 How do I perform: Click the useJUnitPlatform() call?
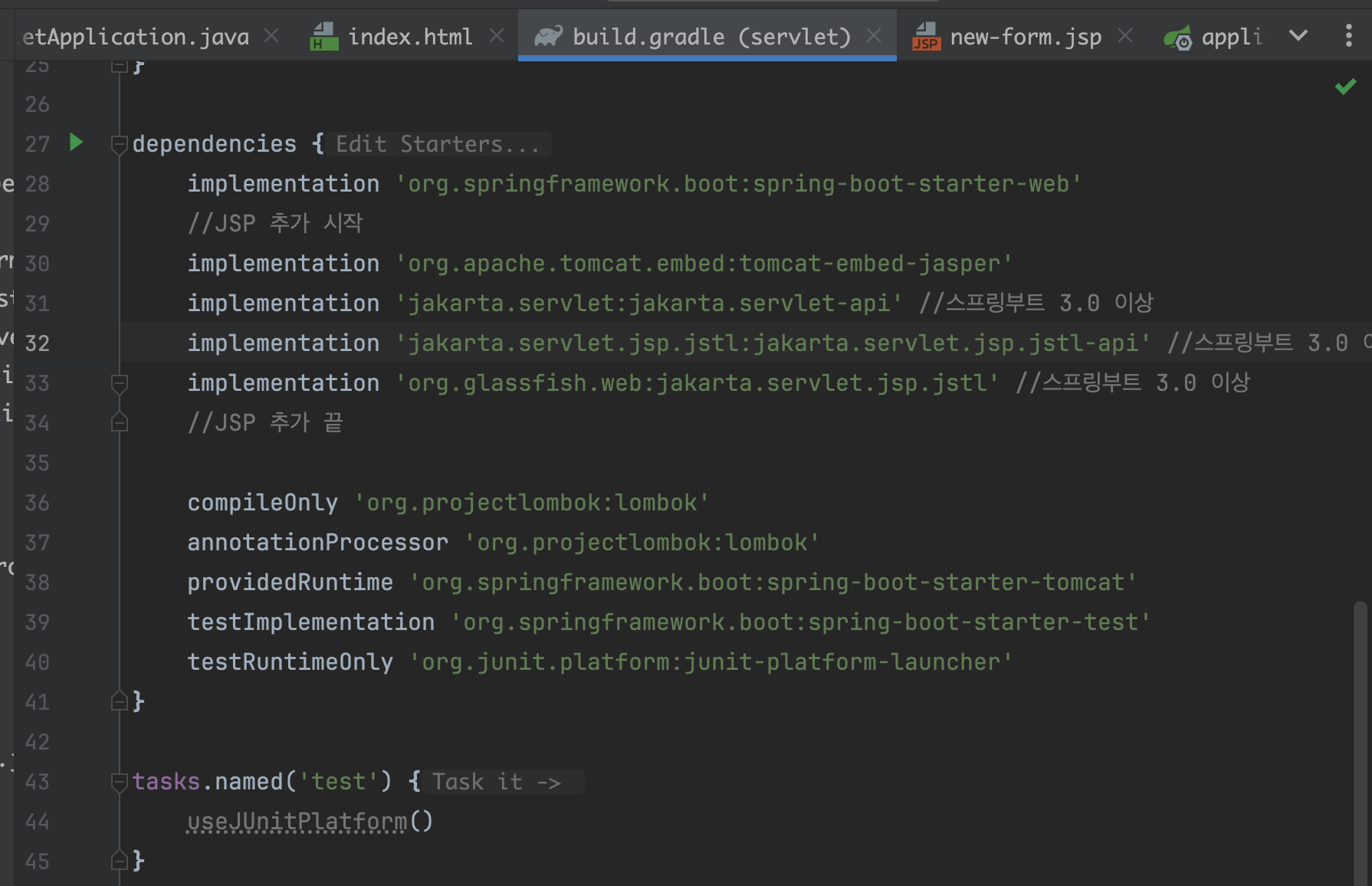click(x=310, y=822)
